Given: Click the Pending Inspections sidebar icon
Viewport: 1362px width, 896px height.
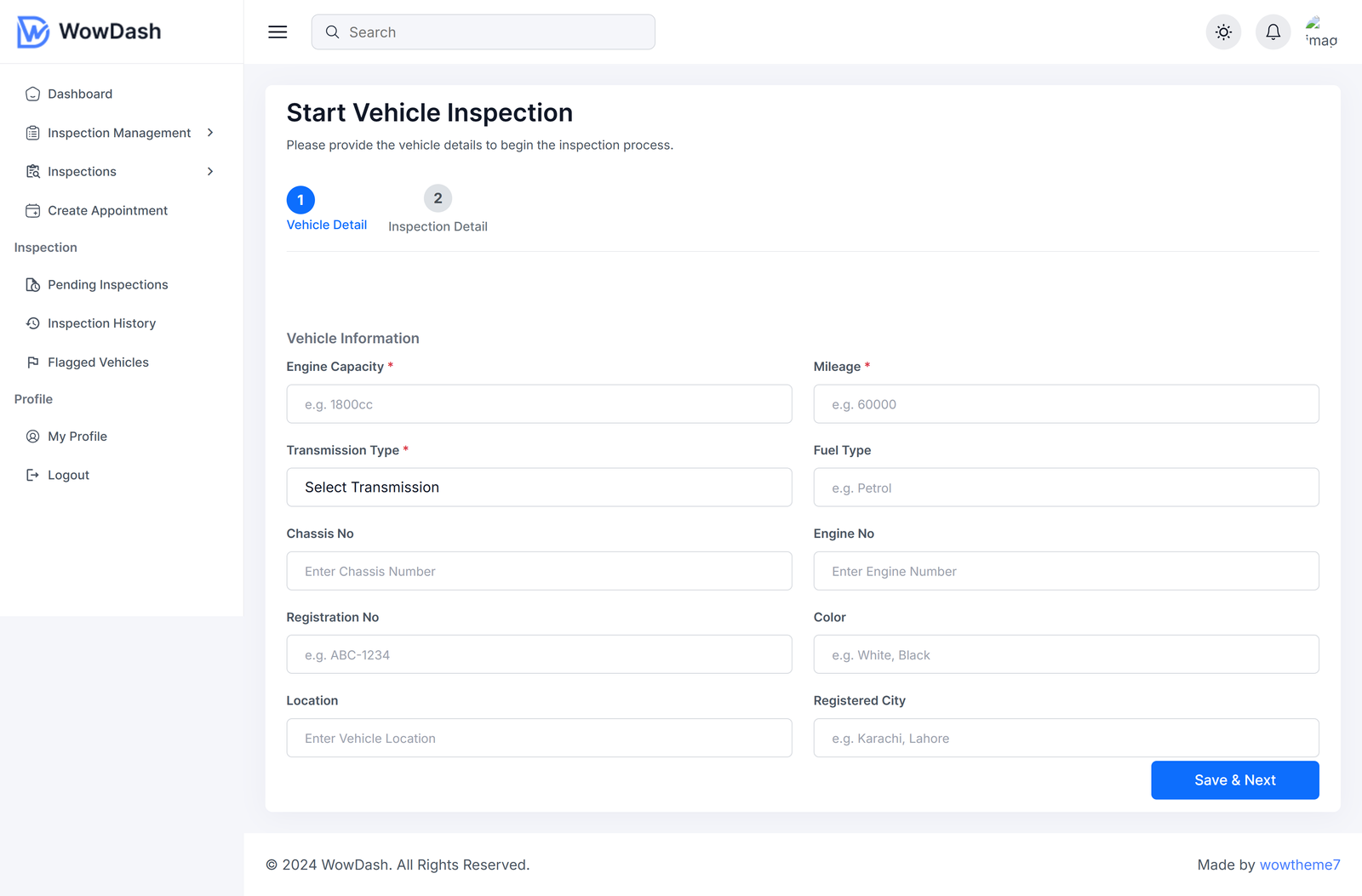Looking at the screenshot, I should [x=33, y=284].
